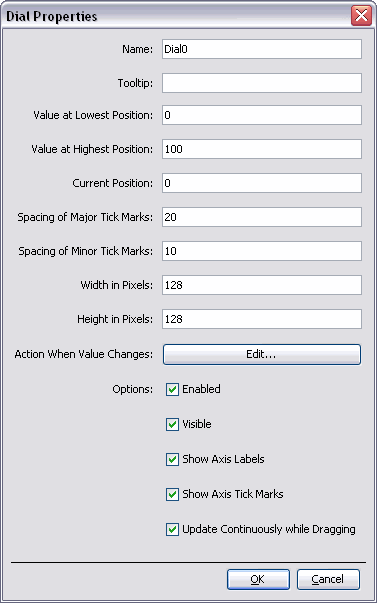
Task: Select the Value at Lowest Position field
Action: [262, 115]
